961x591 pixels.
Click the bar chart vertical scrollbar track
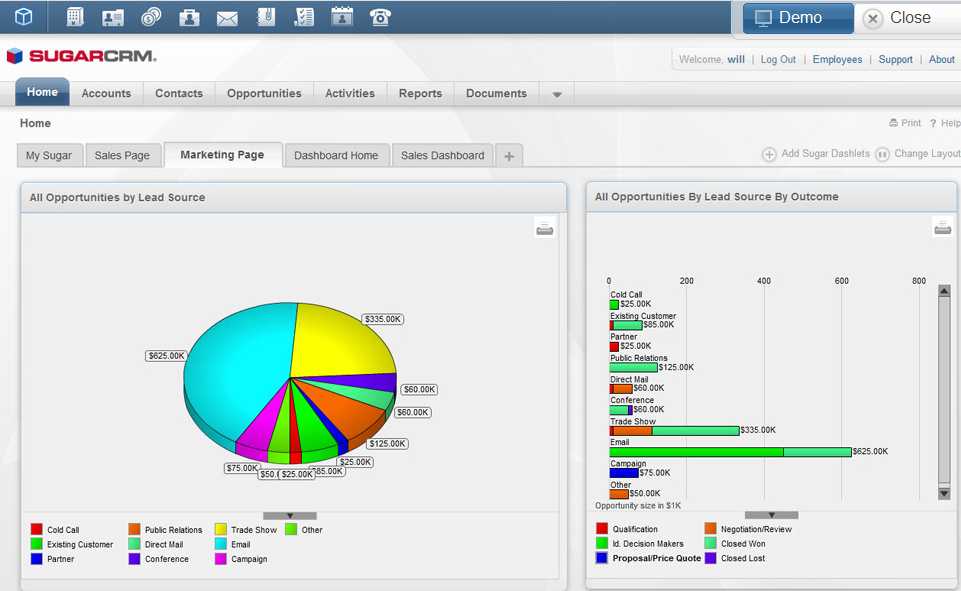point(944,390)
